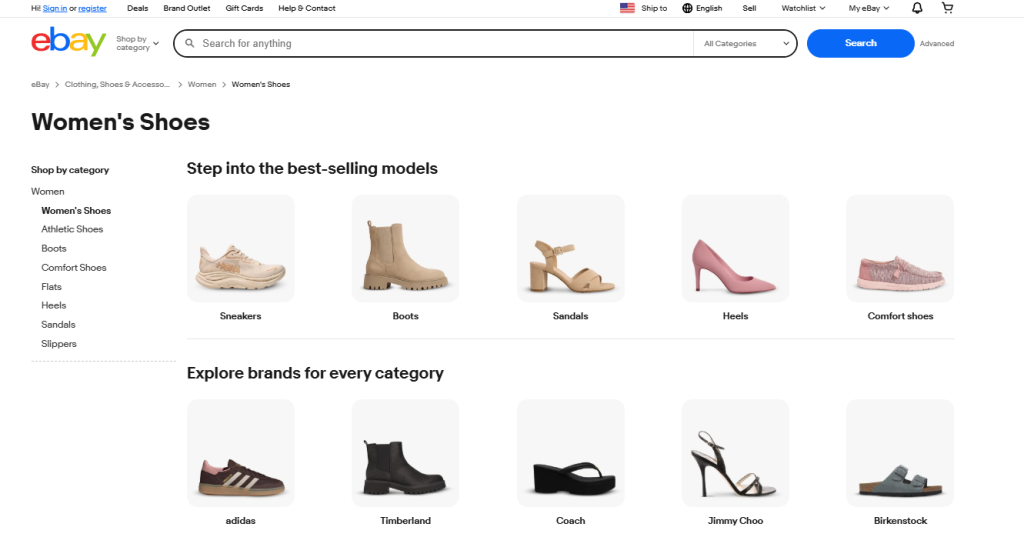Click the globe English language icon
This screenshot has width=1024, height=537.
click(688, 8)
